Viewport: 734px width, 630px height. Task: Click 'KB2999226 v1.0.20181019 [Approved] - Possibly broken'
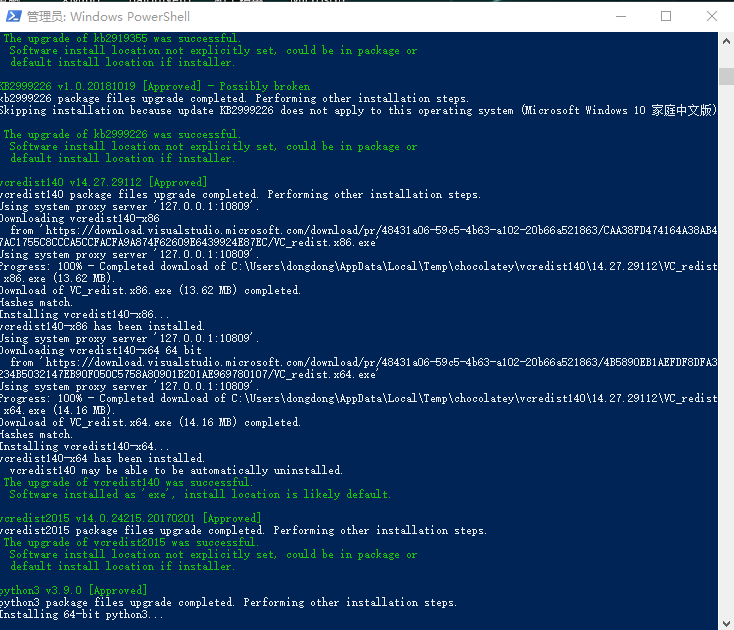[x=155, y=86]
